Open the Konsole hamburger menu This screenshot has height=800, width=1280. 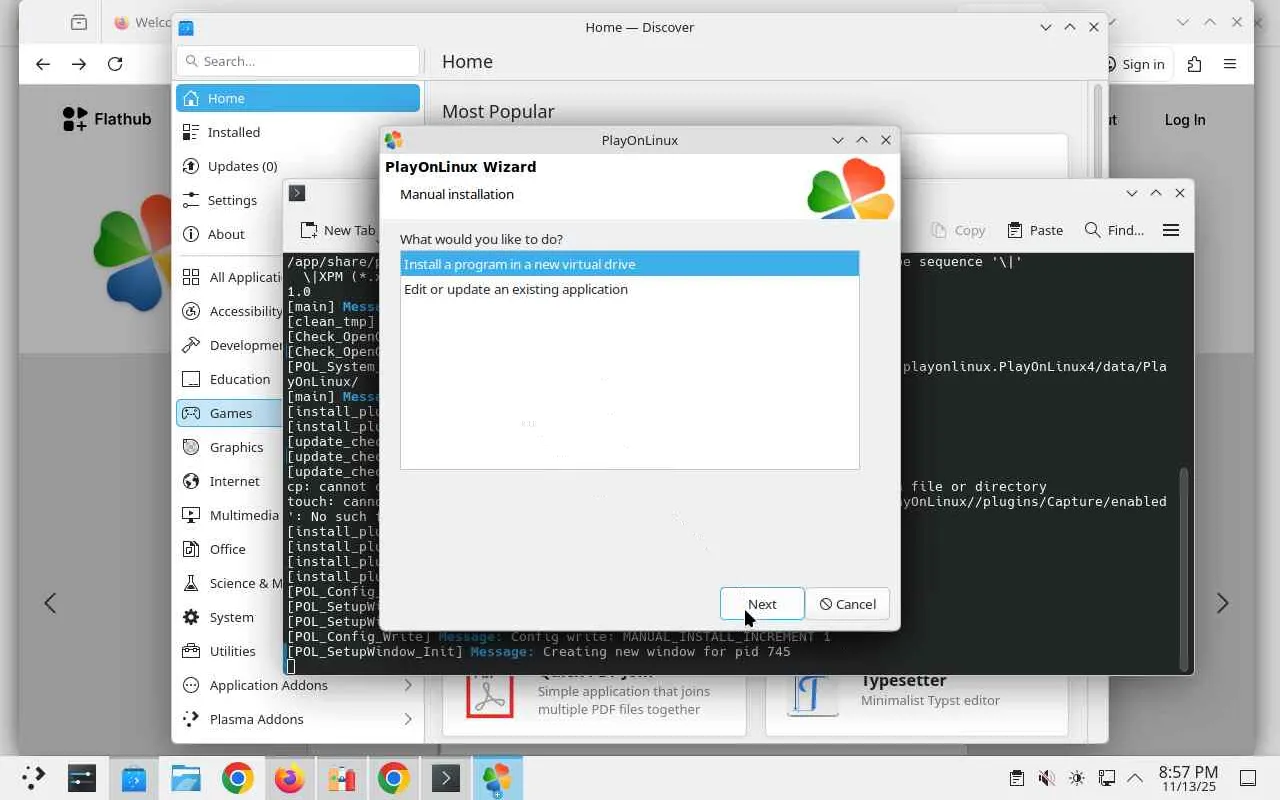pos(1171,230)
